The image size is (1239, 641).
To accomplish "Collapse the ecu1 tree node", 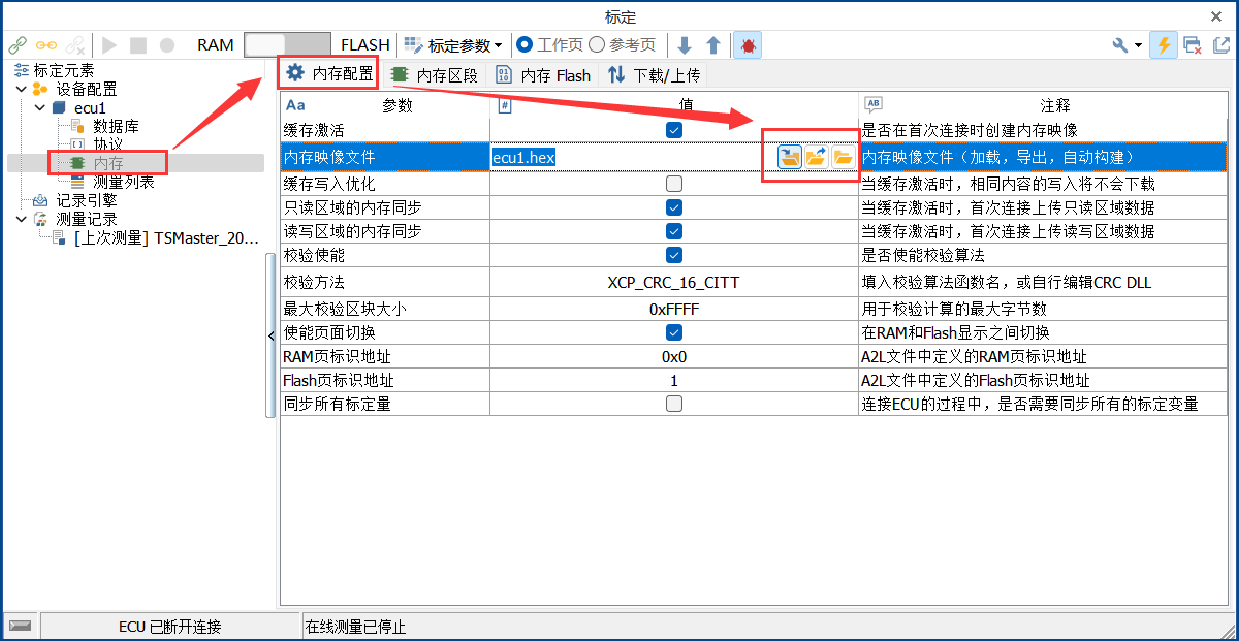I will (x=39, y=107).
